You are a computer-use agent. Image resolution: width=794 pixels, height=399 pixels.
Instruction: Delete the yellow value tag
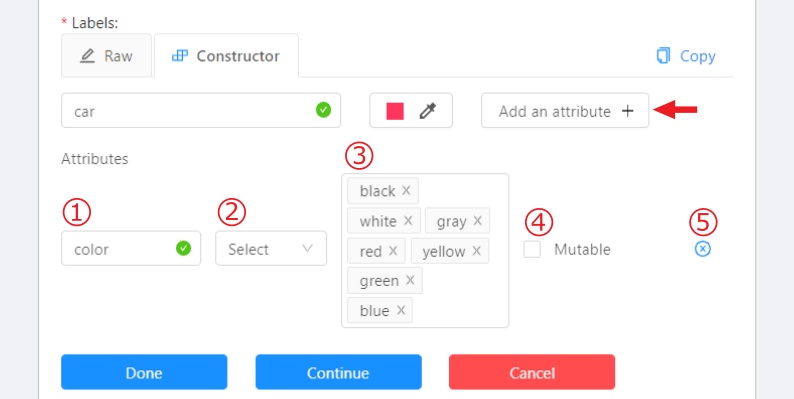pyautogui.click(x=477, y=251)
